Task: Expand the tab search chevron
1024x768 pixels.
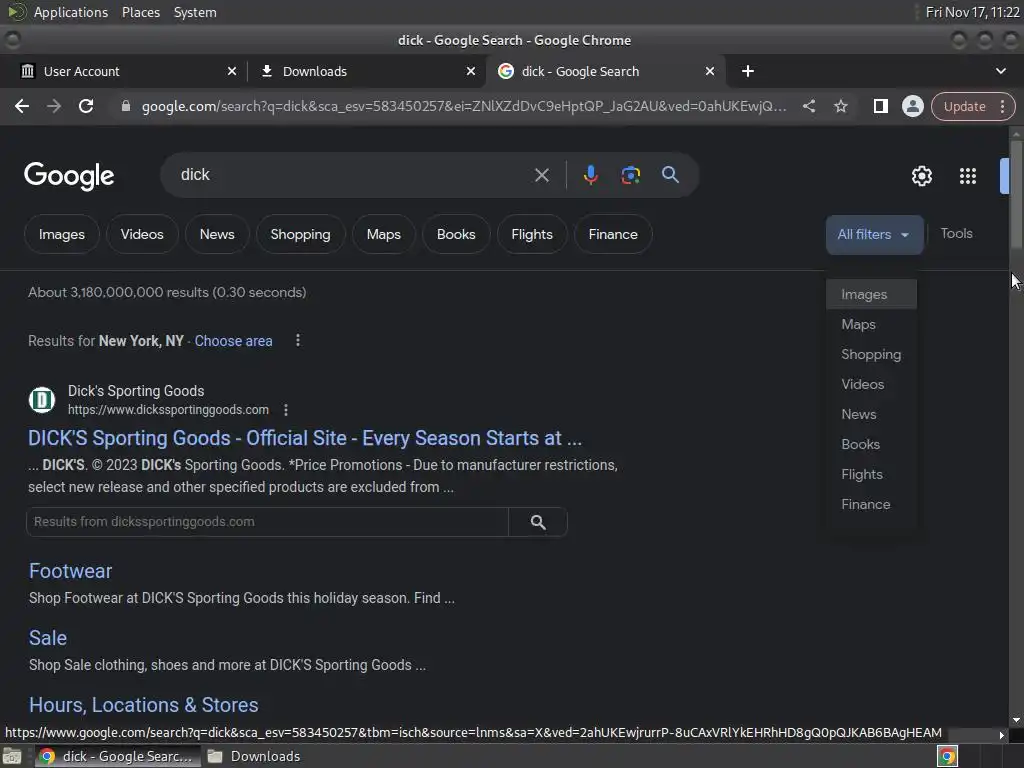Action: tap(1000, 71)
